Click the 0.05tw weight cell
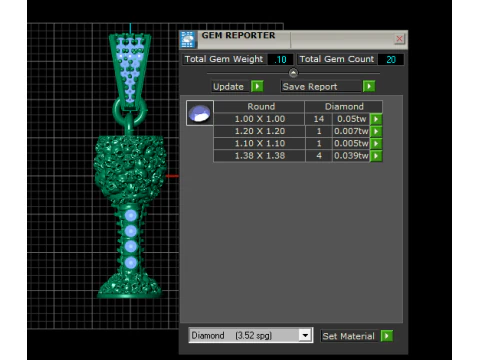This screenshot has height=360, width=480. pos(351,119)
